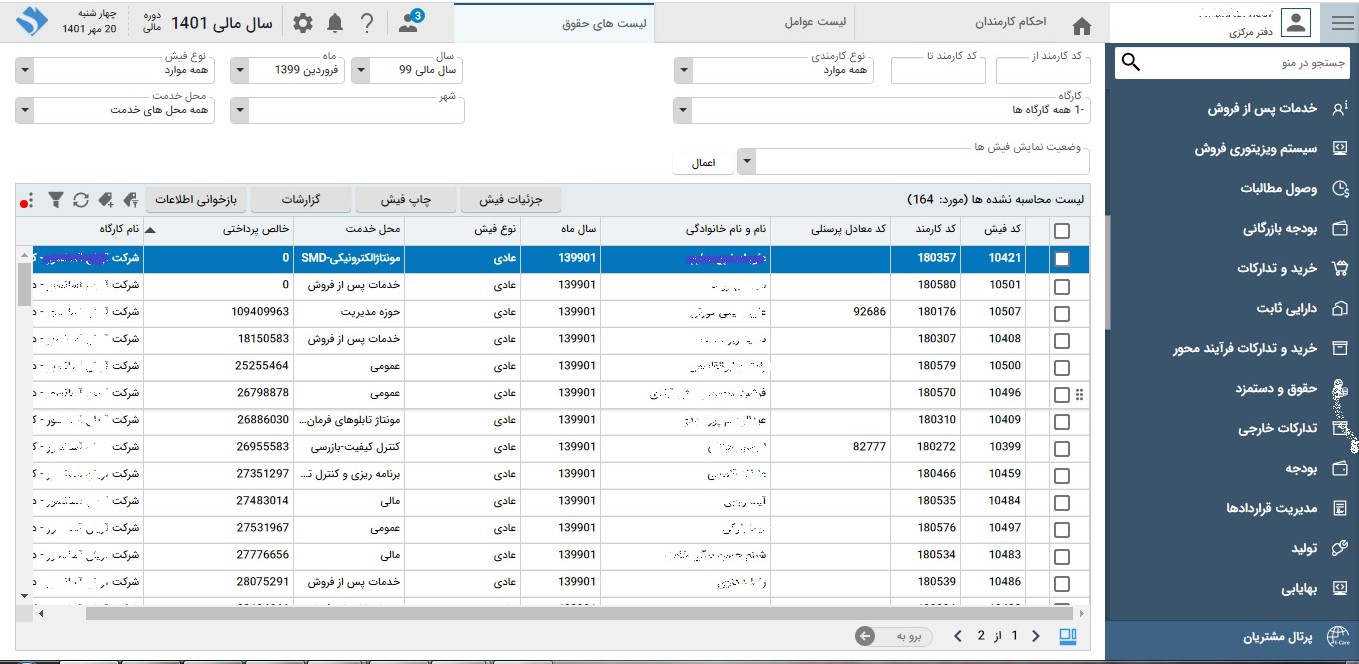The image size is (1359, 664).
Task: Open the users icon with badge 3
Action: point(409,22)
